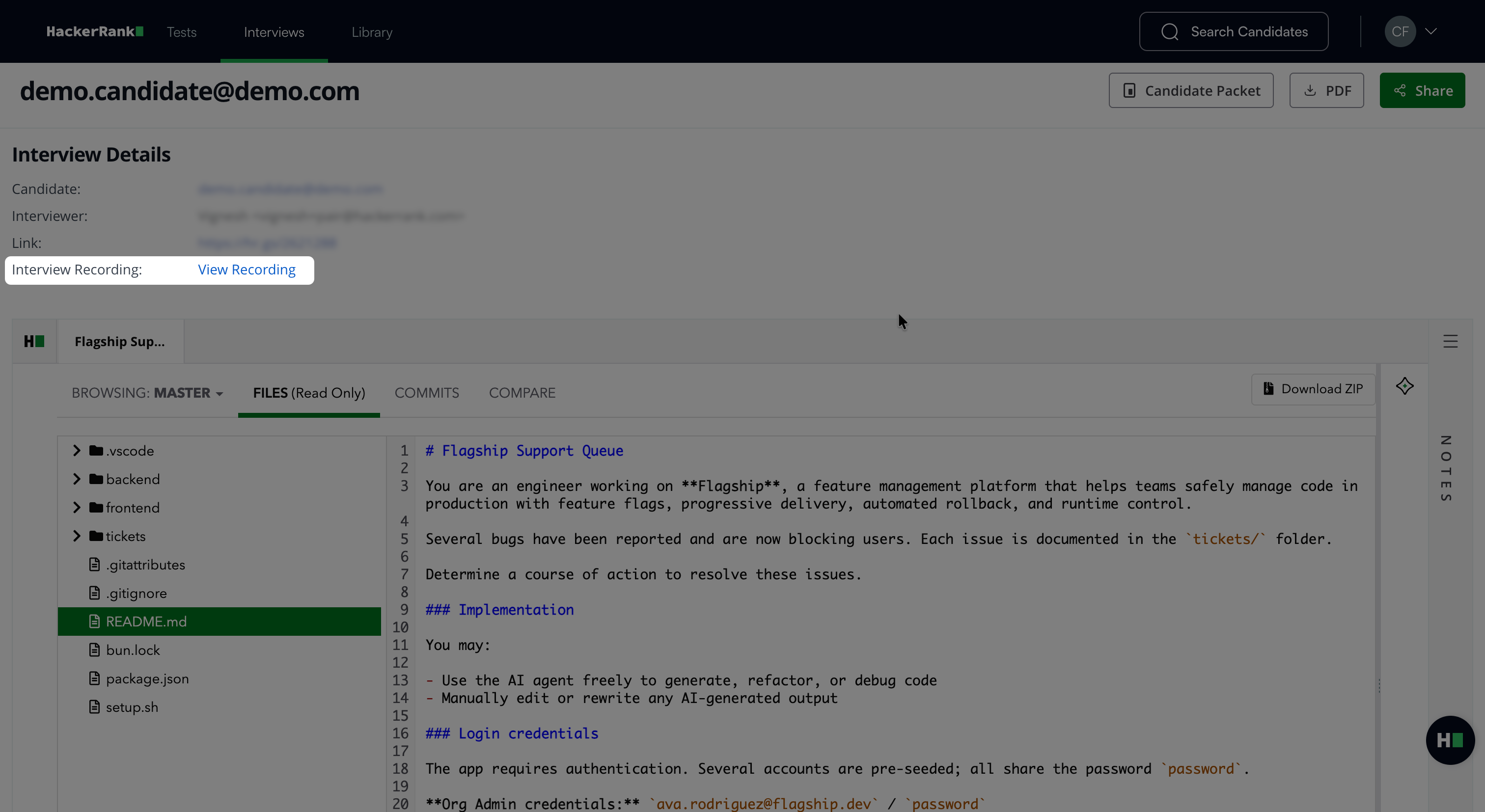The image size is (1485, 812).
Task: Switch to the COMMITS tab
Action: pos(427,393)
